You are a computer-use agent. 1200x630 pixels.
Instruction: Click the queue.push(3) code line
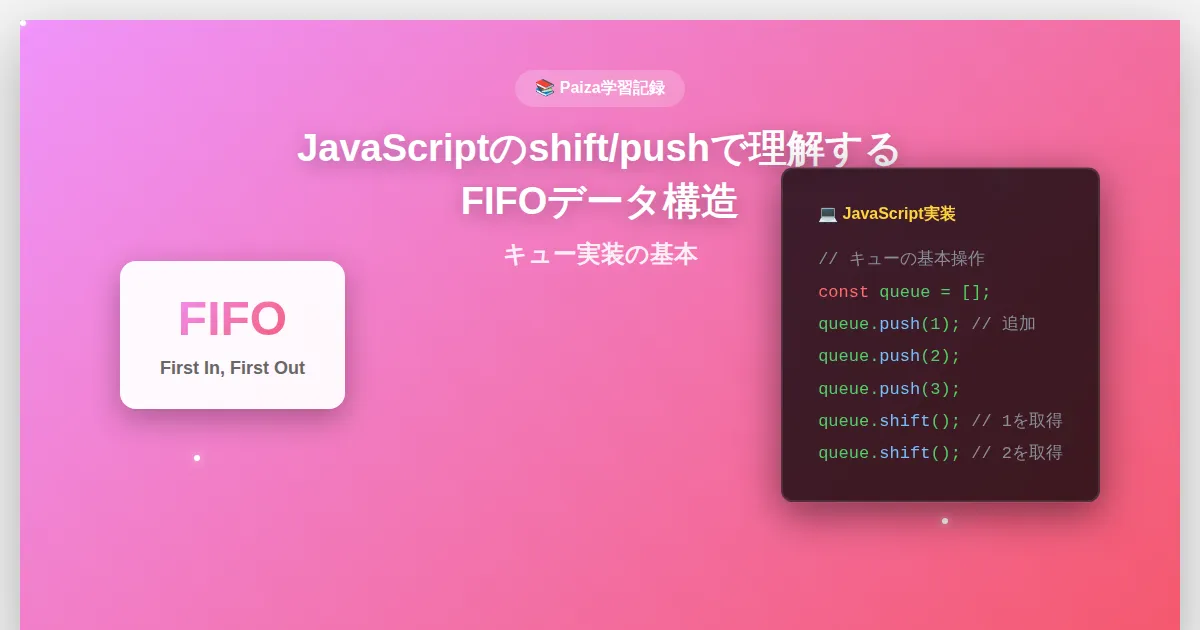click(x=889, y=389)
